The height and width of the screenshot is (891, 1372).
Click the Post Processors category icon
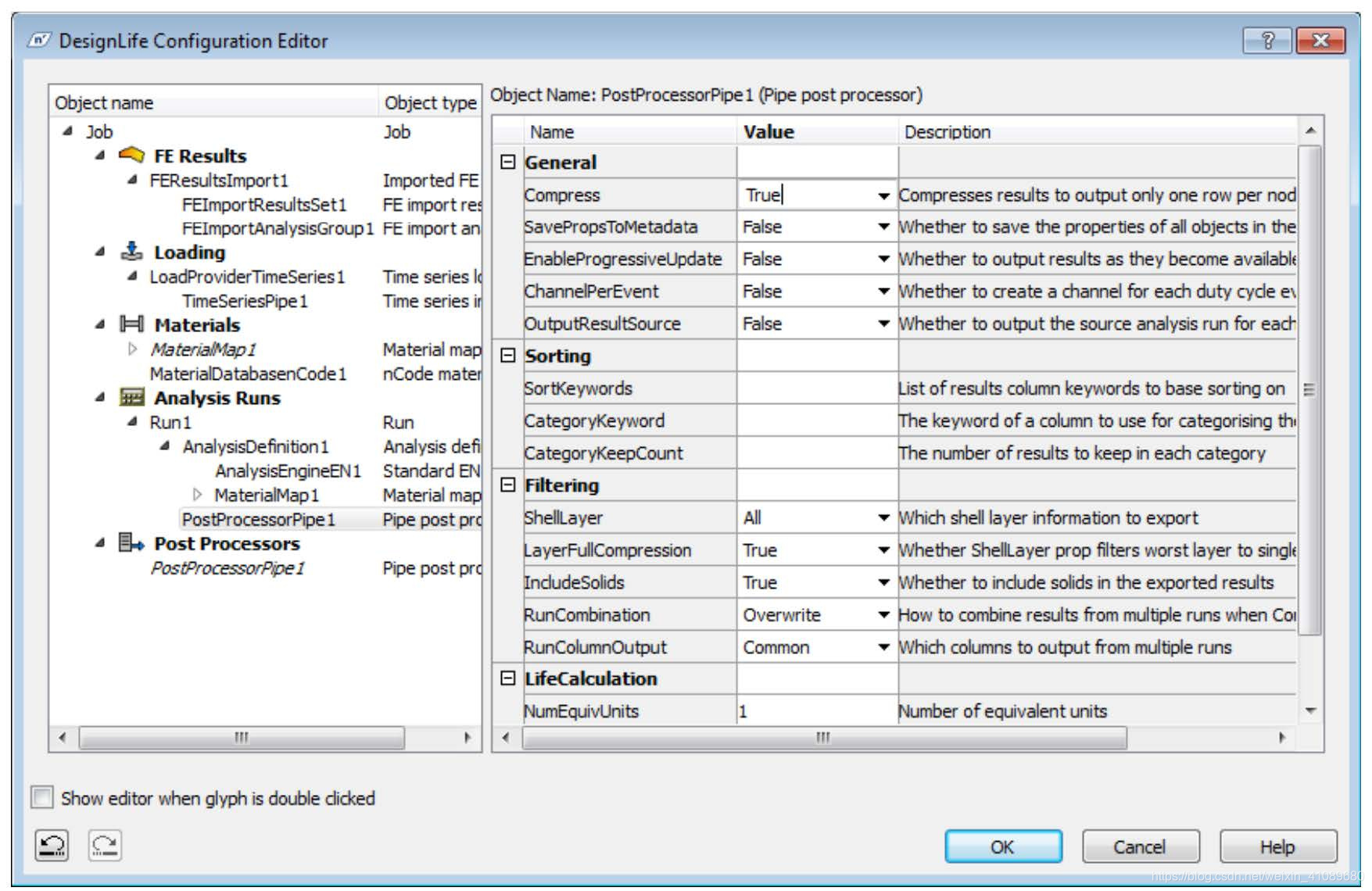[131, 542]
